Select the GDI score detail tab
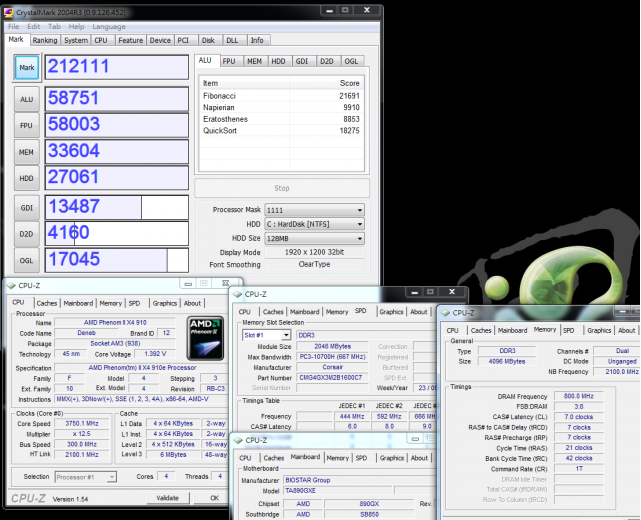The height and width of the screenshot is (520, 641). (302, 61)
